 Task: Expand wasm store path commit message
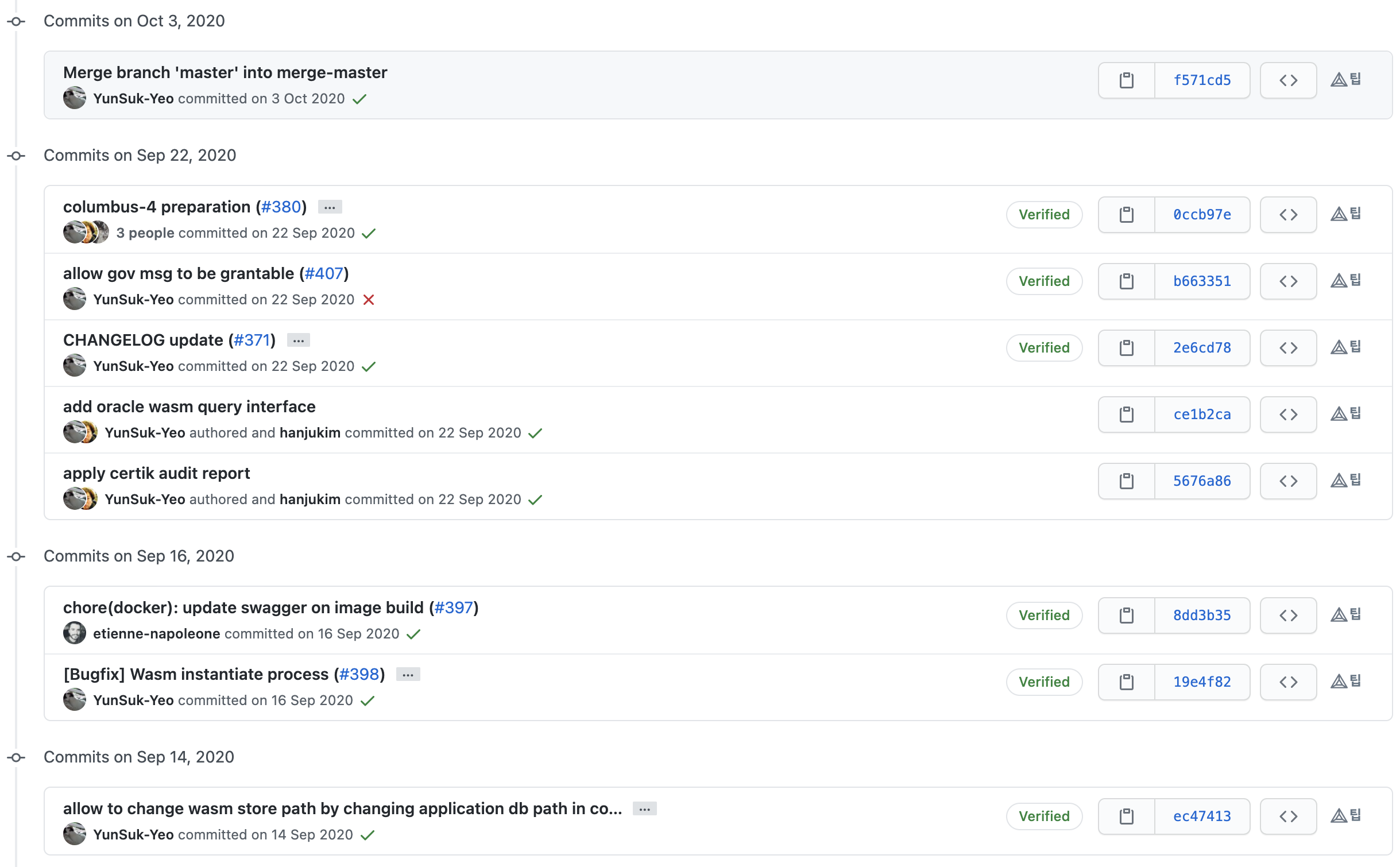644,809
